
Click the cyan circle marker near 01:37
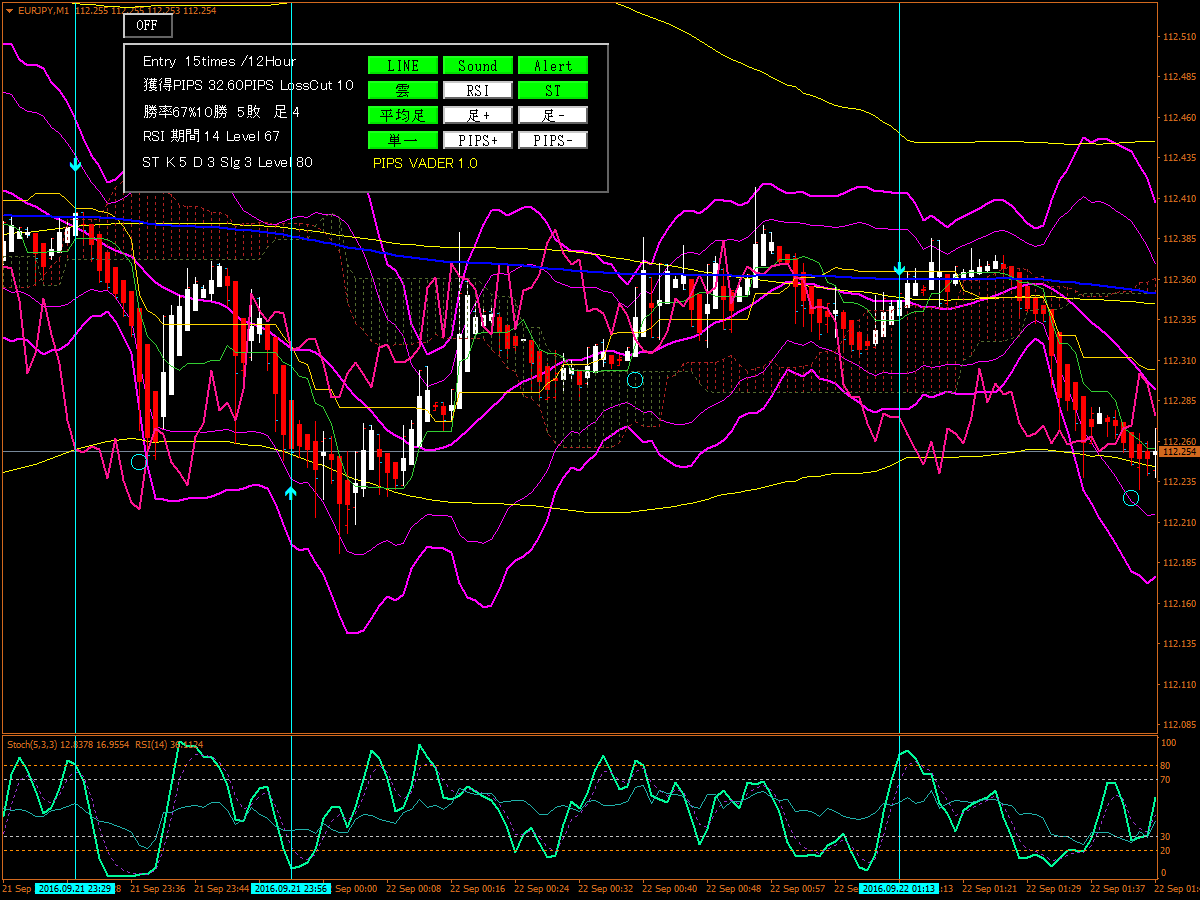(x=1131, y=498)
